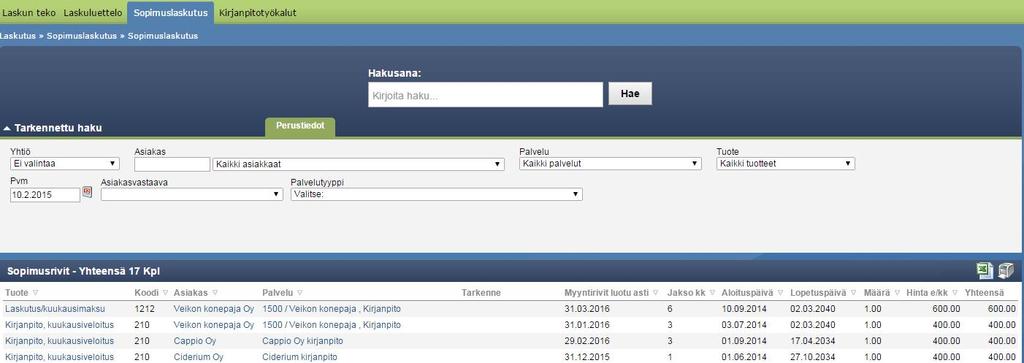
Task: Sort by Asiakas column filter arrow
Action: [215, 292]
